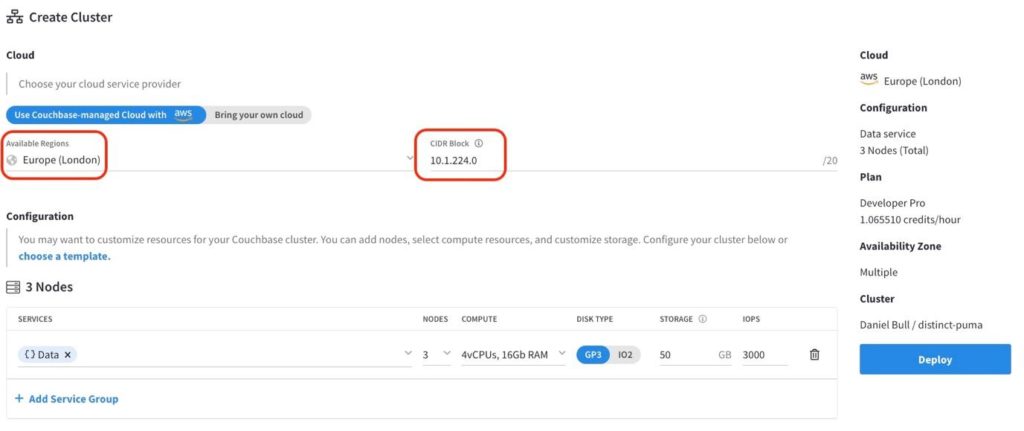Viewport: 1024px width, 431px height.
Task: Select GP3 disk type
Action: pyautogui.click(x=592, y=355)
